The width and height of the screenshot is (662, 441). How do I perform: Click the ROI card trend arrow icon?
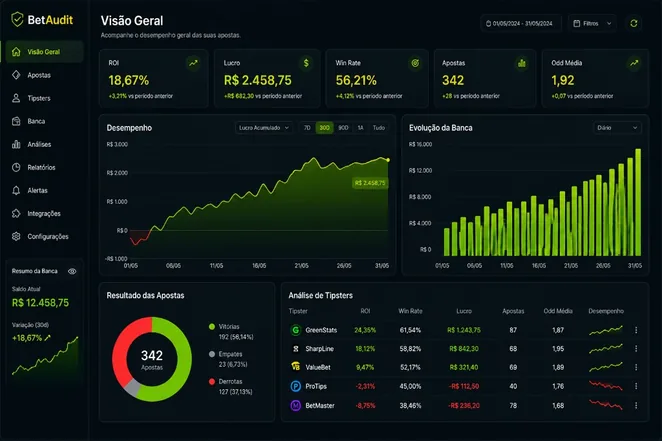coord(193,63)
